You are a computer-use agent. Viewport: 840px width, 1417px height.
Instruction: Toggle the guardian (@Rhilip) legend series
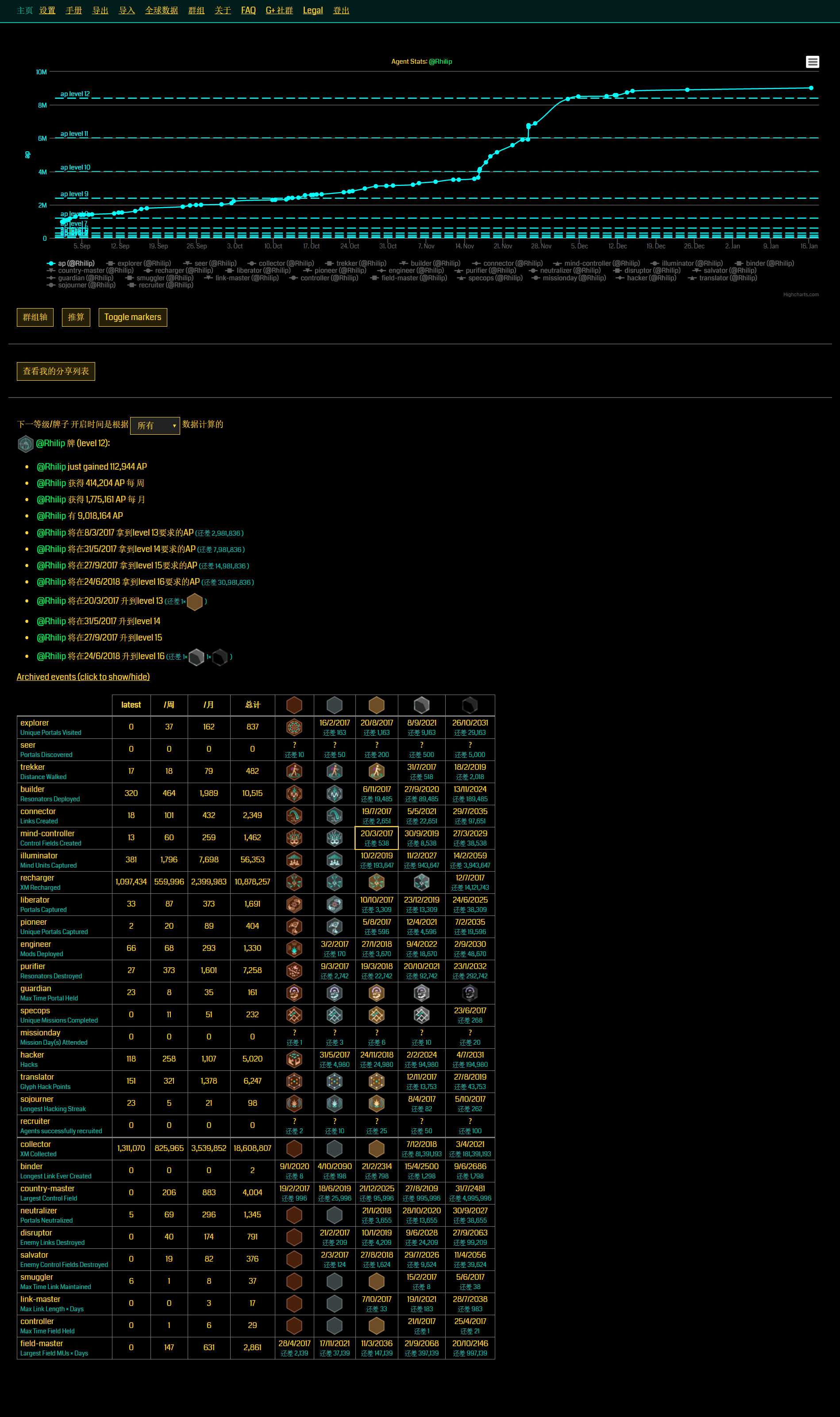tap(81, 278)
